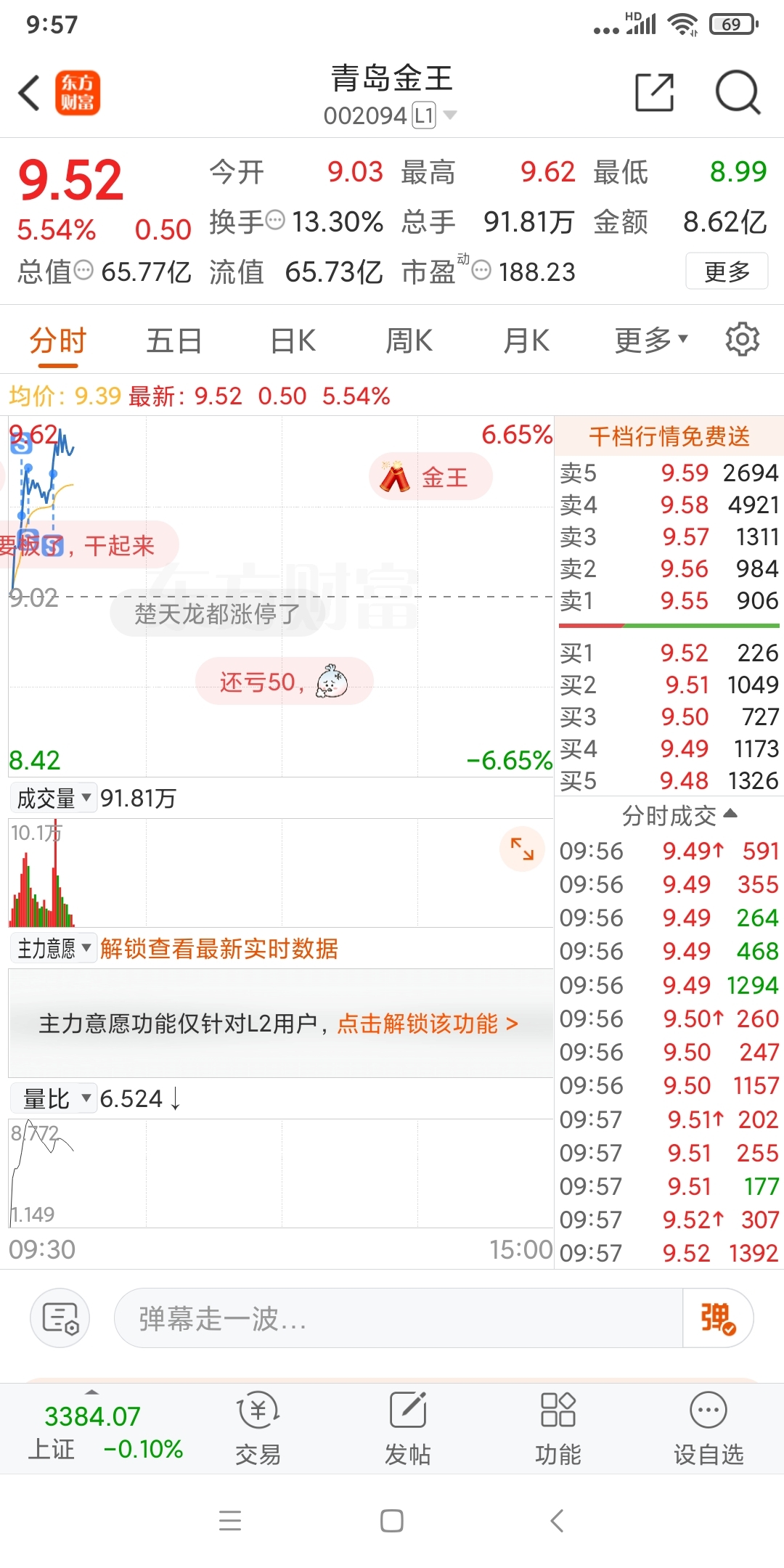This screenshot has width=784, height=1568.
Task: Open the 东方财富 logo icon
Action: click(x=78, y=93)
